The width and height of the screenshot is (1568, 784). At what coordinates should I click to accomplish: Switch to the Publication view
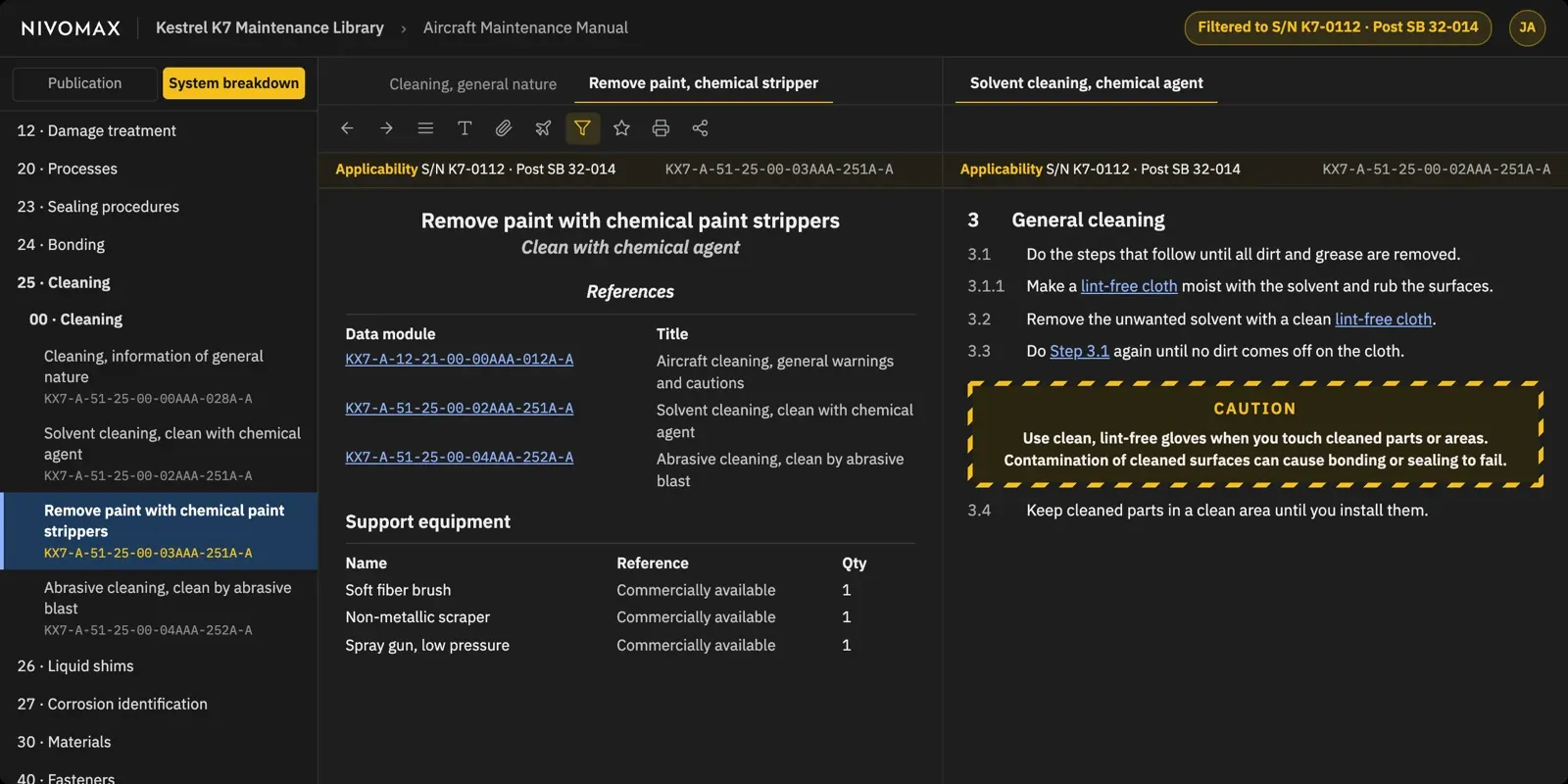pyautogui.click(x=85, y=83)
